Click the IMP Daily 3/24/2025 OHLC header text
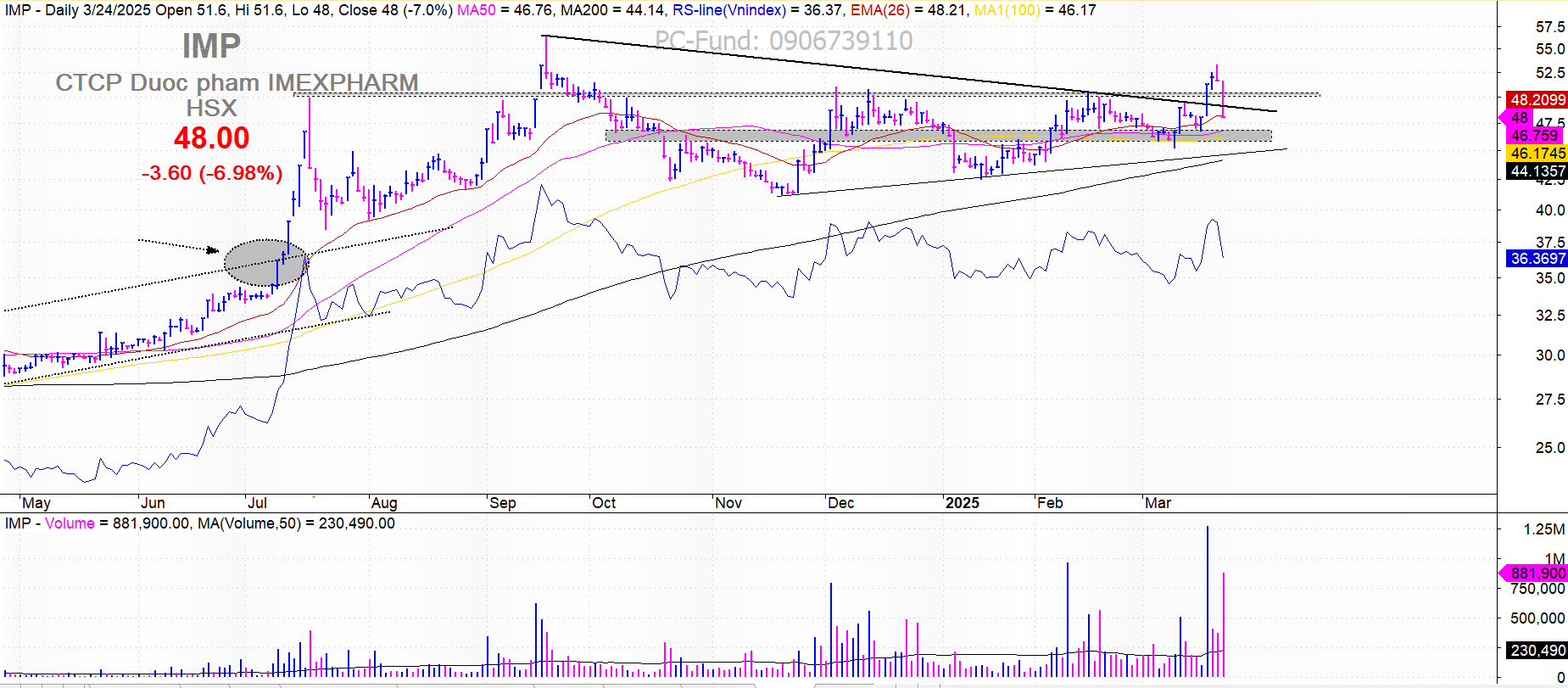 pos(229,10)
